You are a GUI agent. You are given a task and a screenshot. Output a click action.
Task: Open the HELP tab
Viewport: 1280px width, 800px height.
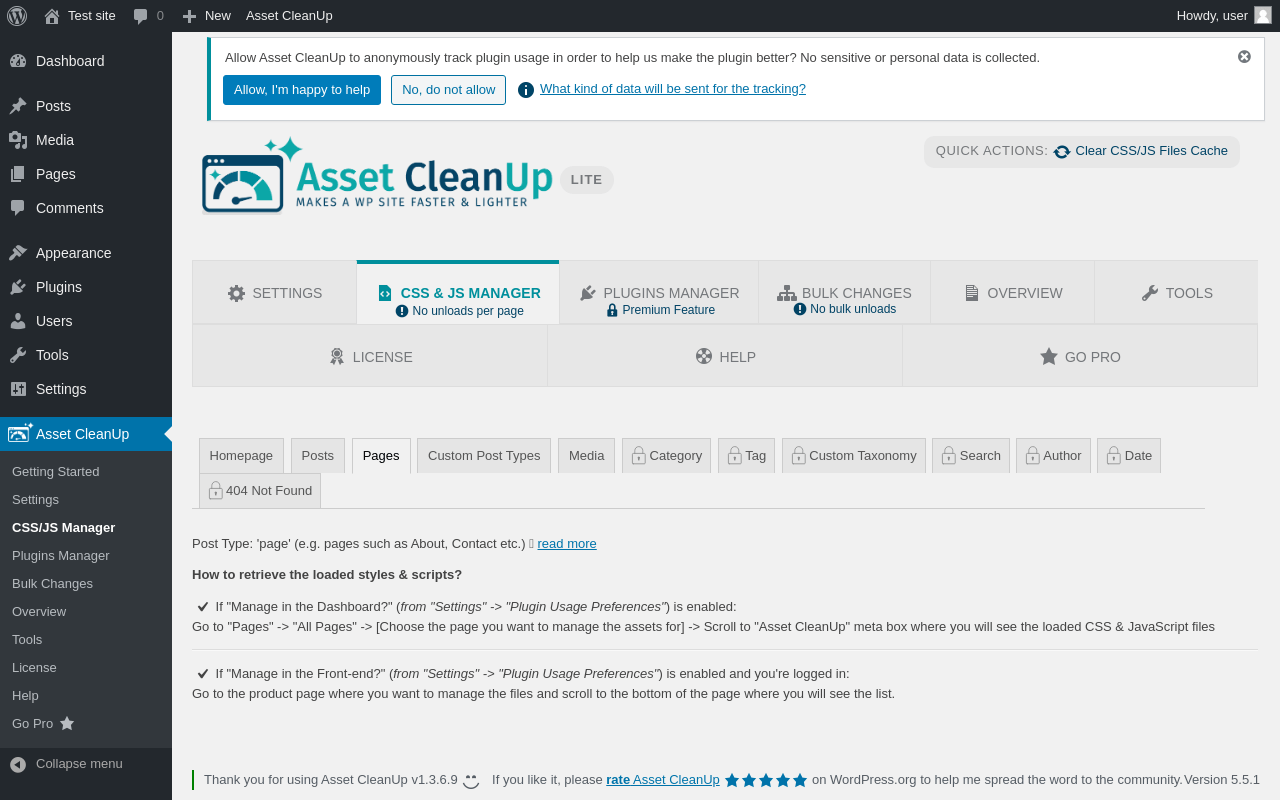point(725,356)
